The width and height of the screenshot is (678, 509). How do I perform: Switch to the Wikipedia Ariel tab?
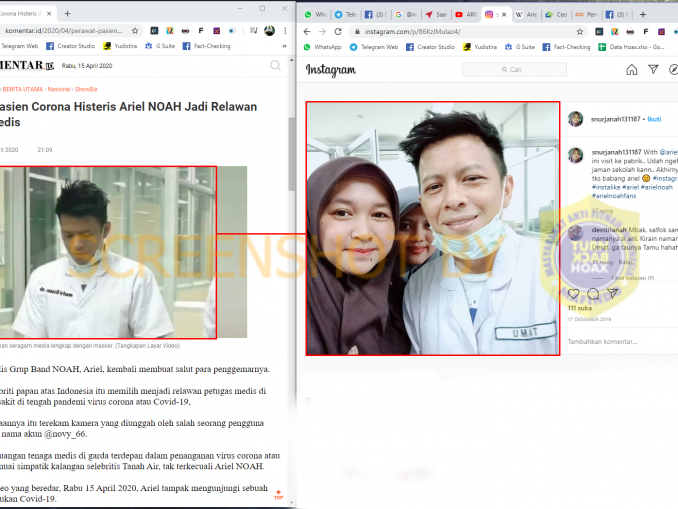526,15
